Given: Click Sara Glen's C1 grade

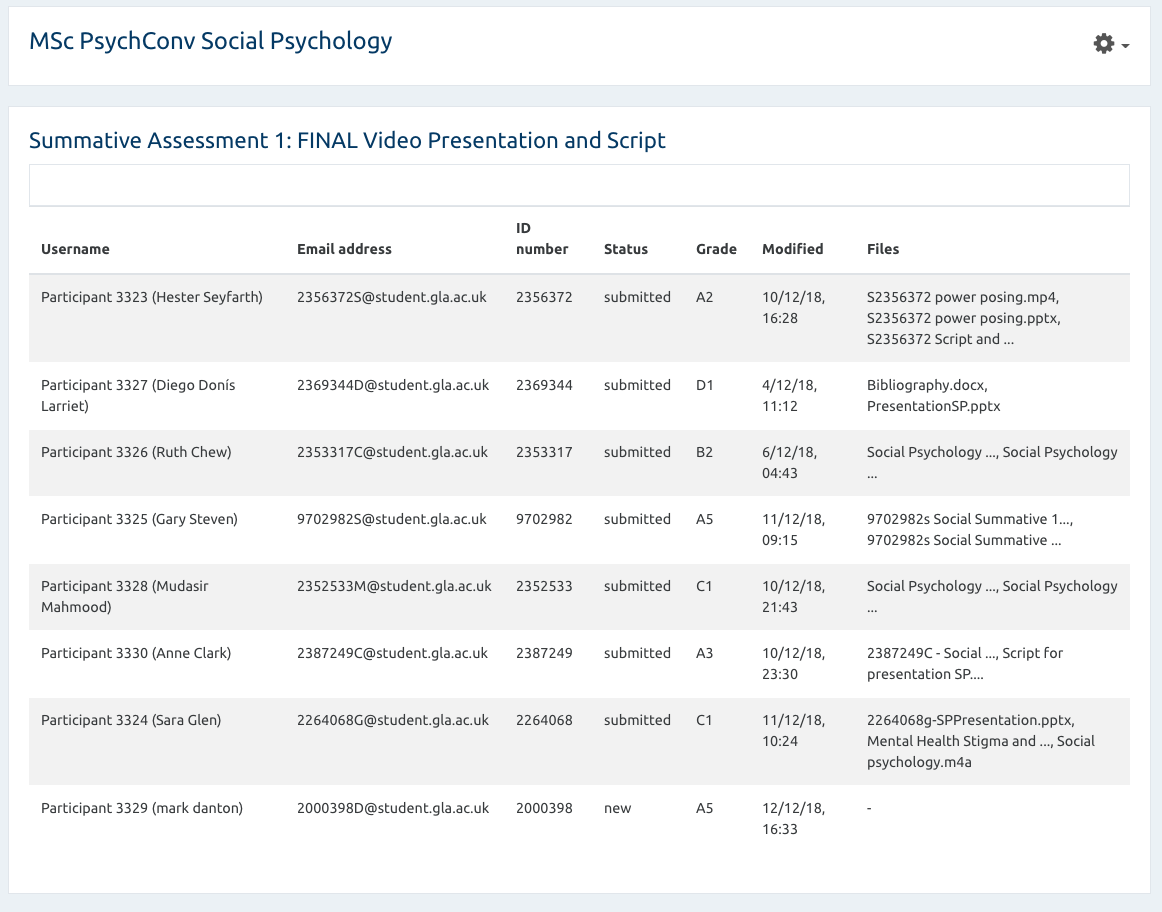Looking at the screenshot, I should point(704,720).
